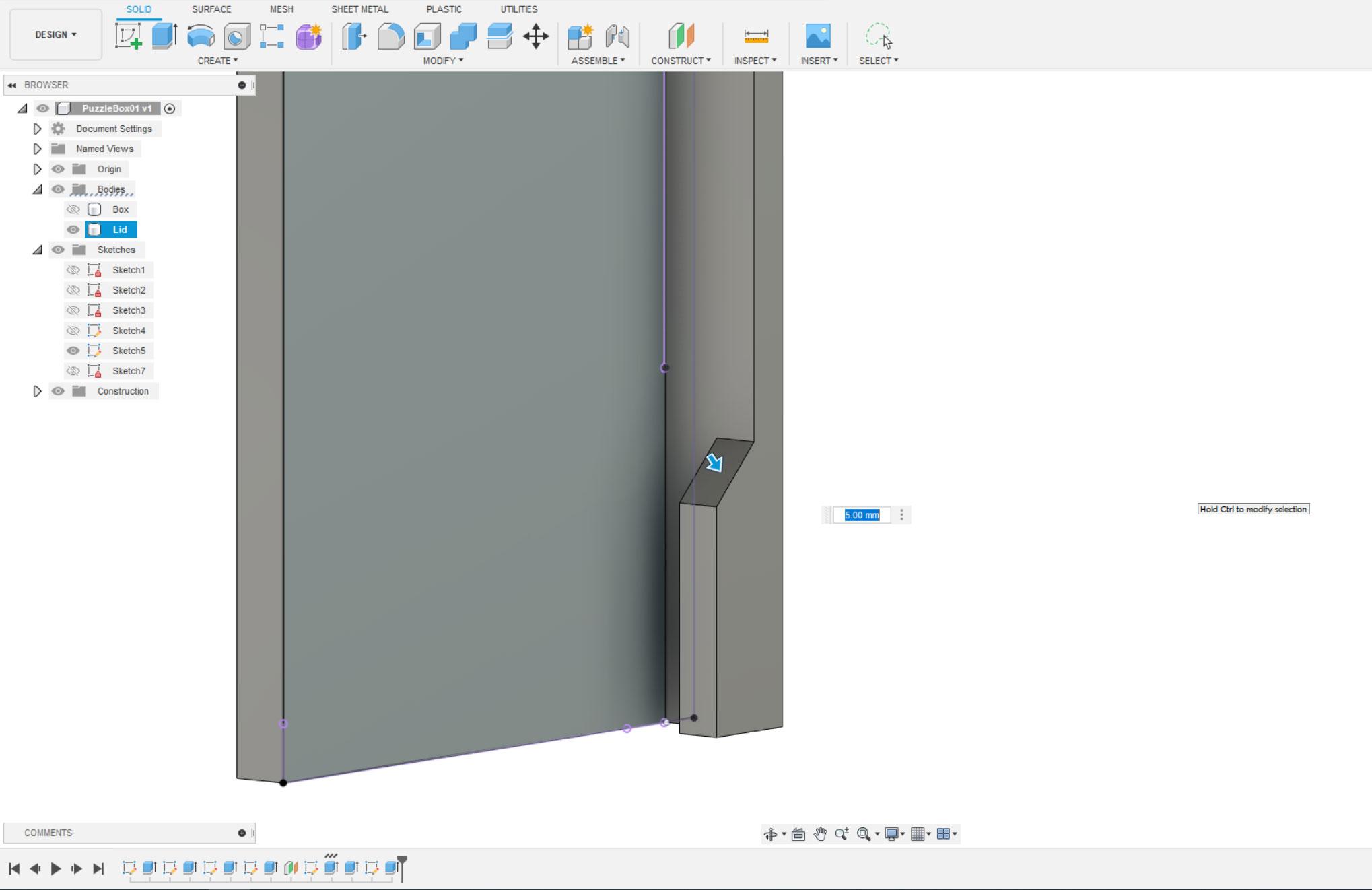This screenshot has height=890, width=1372.
Task: Select the Create Sketch tool
Action: [x=128, y=36]
